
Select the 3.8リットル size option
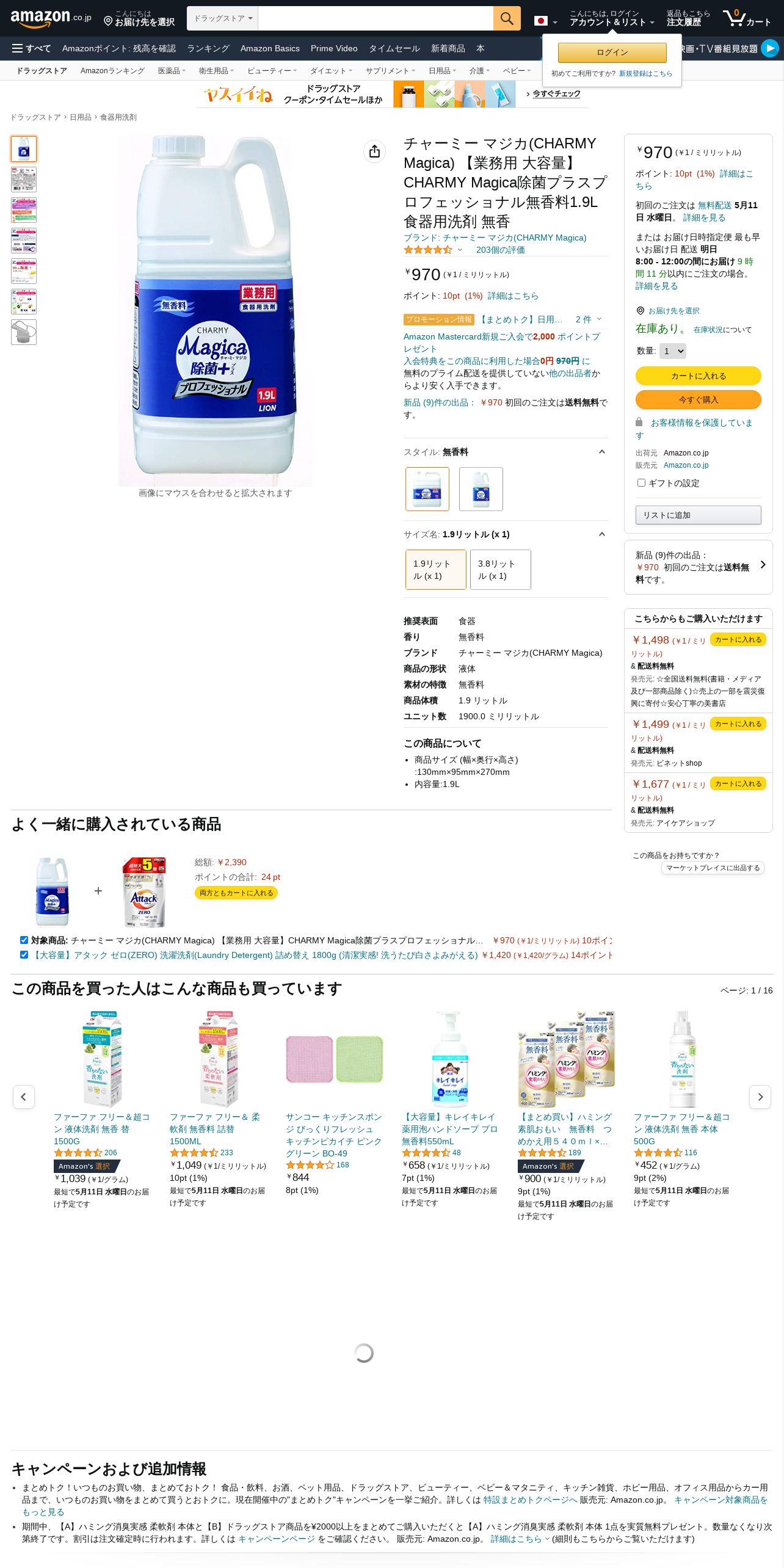pyautogui.click(x=500, y=570)
